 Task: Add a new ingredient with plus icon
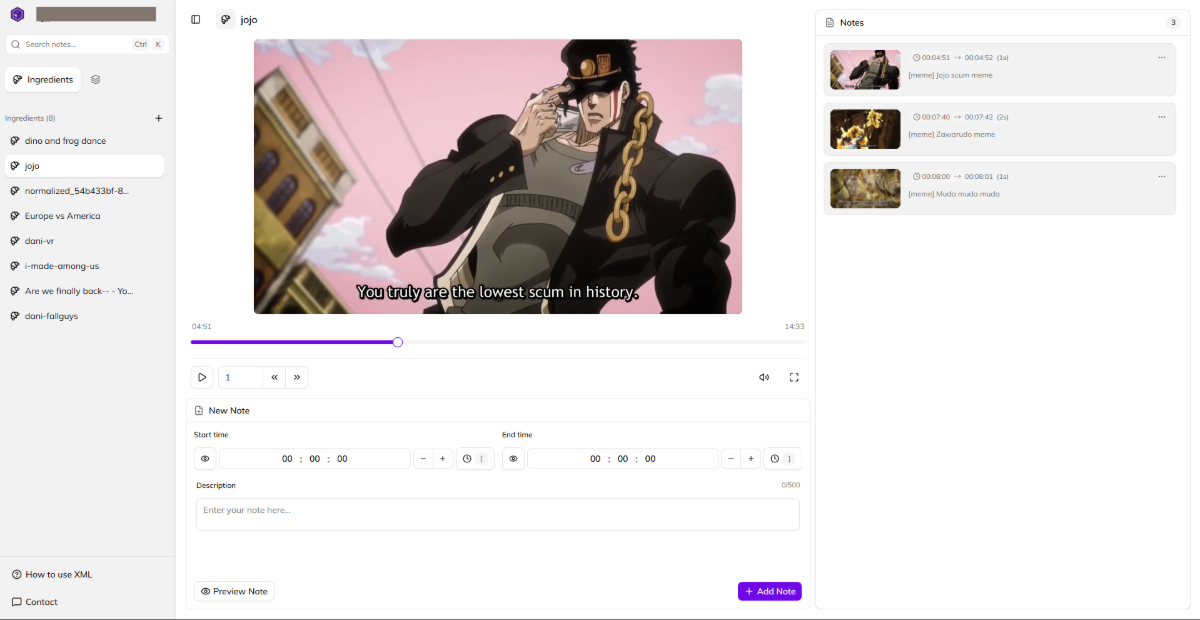tap(158, 118)
